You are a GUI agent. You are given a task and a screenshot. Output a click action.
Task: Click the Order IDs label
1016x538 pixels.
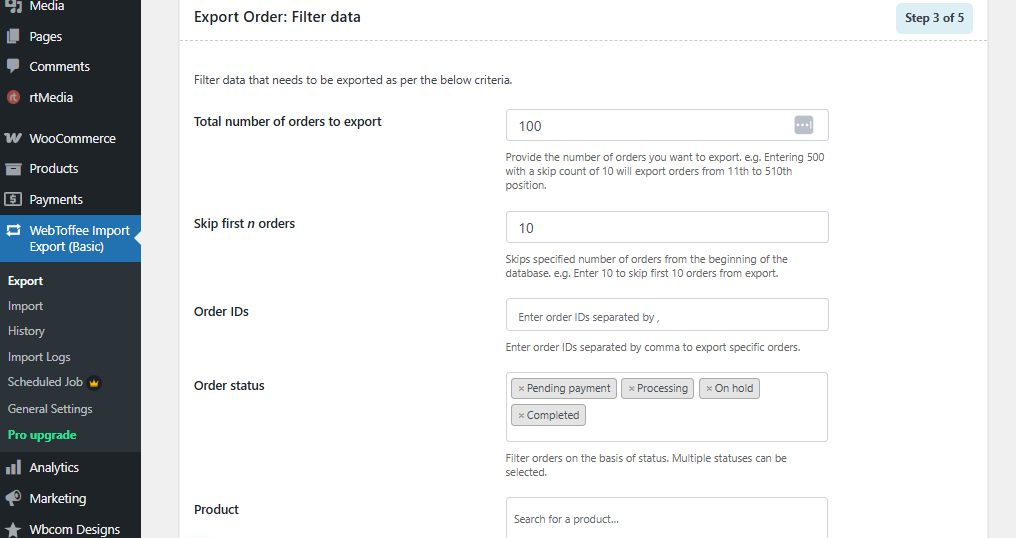tap(221, 311)
